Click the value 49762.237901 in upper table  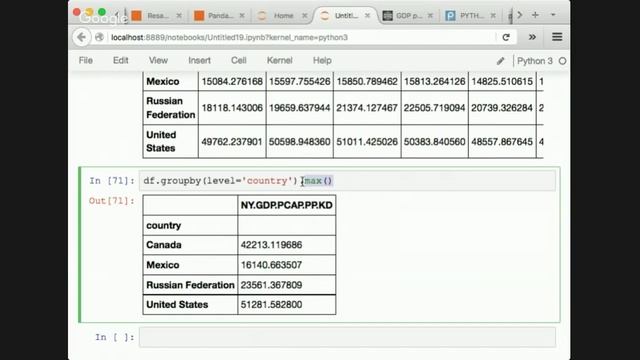(232, 142)
